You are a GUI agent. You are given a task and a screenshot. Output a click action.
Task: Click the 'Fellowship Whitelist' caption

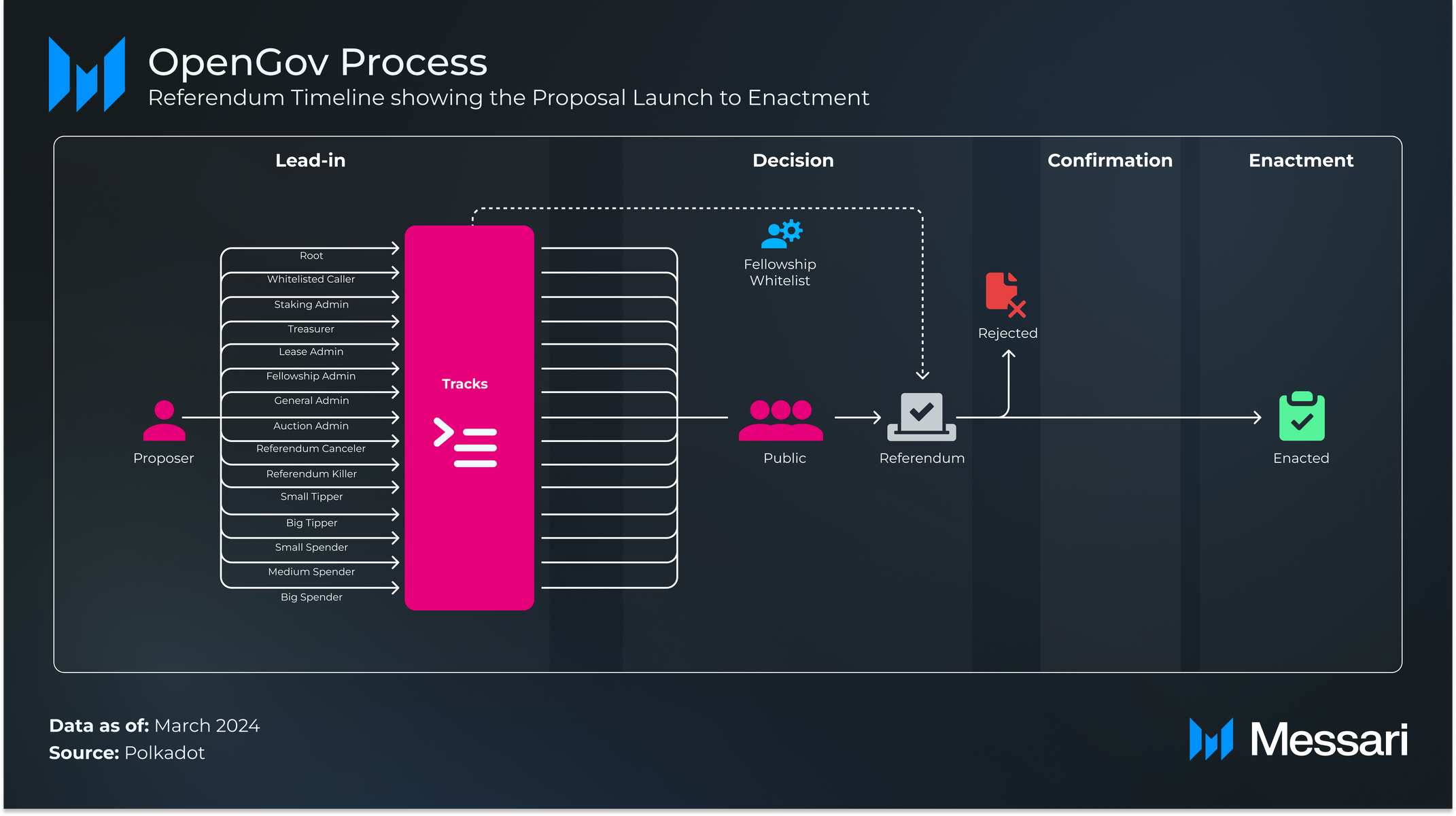coord(780,273)
